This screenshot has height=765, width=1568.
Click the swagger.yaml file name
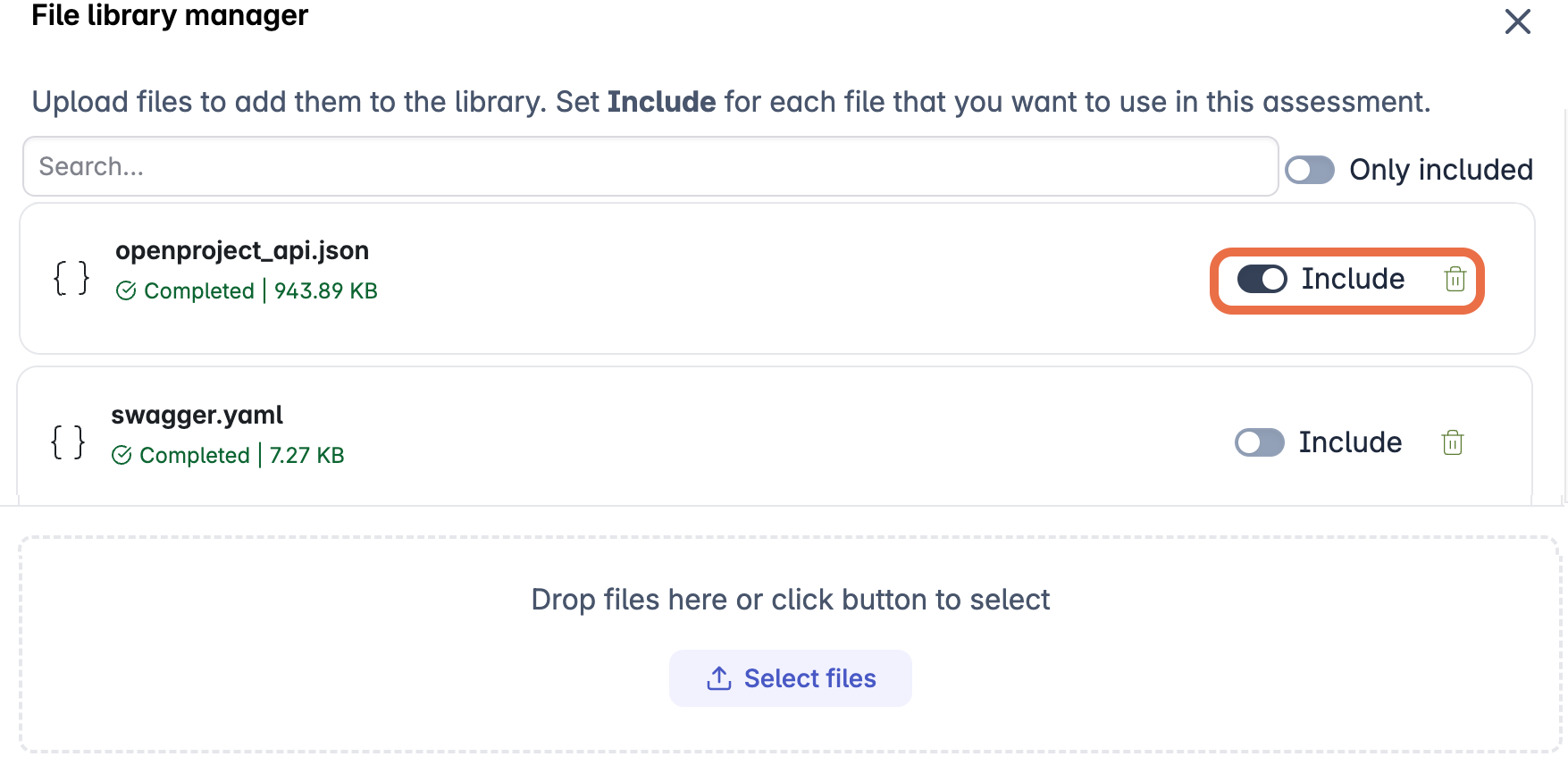point(197,415)
